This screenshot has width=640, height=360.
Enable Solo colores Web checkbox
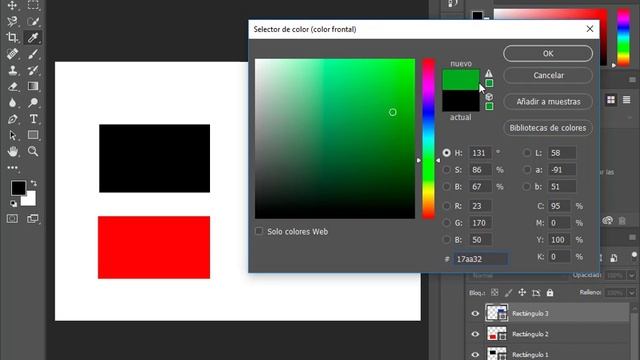259,231
